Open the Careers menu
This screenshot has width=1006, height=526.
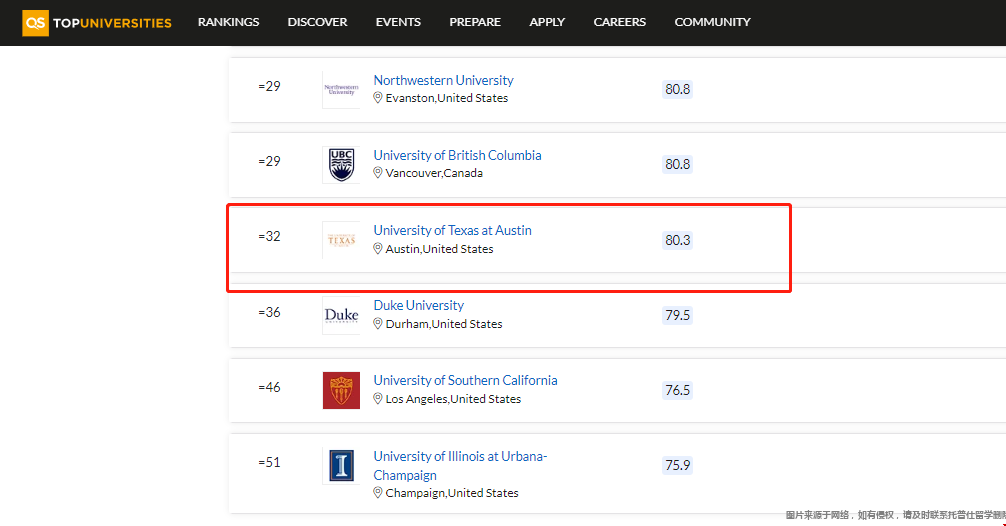pos(619,22)
